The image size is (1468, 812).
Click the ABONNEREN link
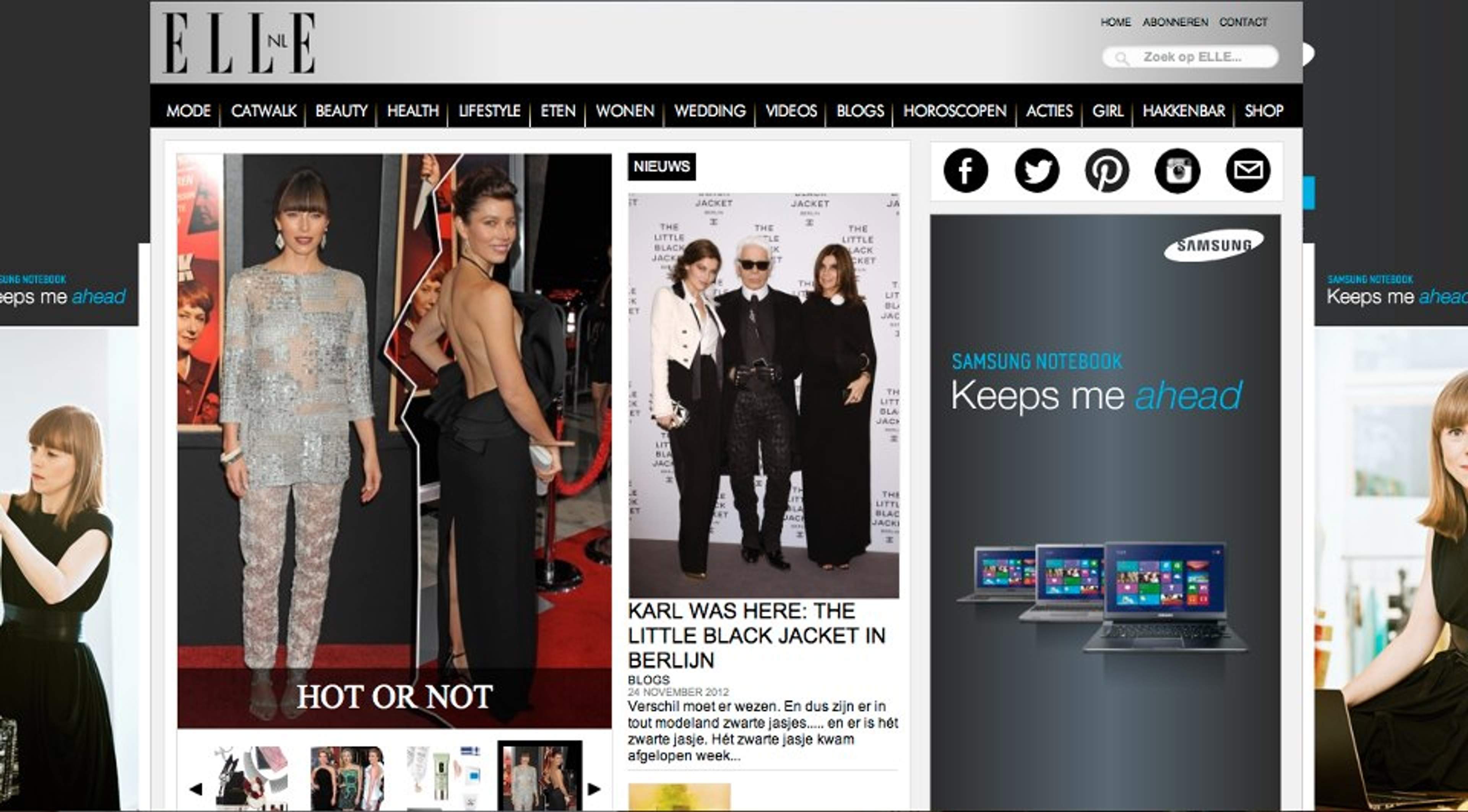point(1175,22)
